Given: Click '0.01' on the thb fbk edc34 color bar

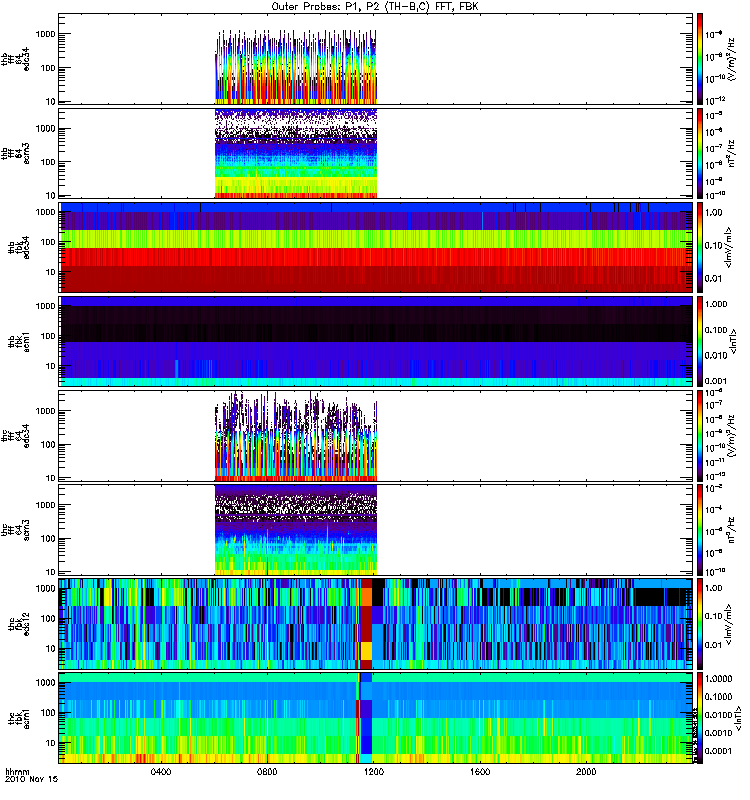Looking at the screenshot, I should (714, 279).
